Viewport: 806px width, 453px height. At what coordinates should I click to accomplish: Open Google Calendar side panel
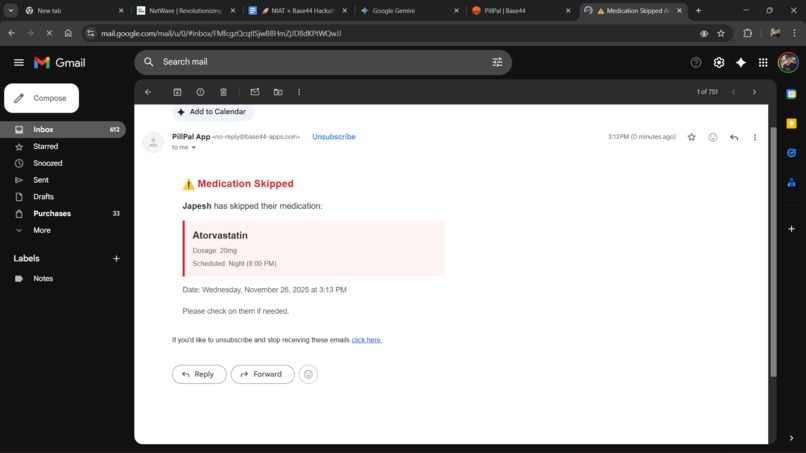tap(791, 94)
